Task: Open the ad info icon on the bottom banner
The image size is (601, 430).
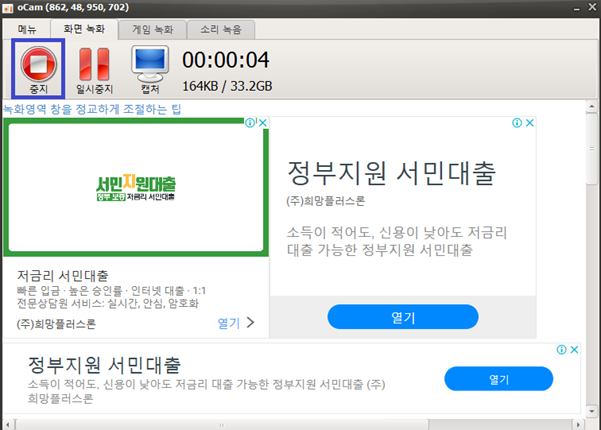Action: [x=562, y=350]
